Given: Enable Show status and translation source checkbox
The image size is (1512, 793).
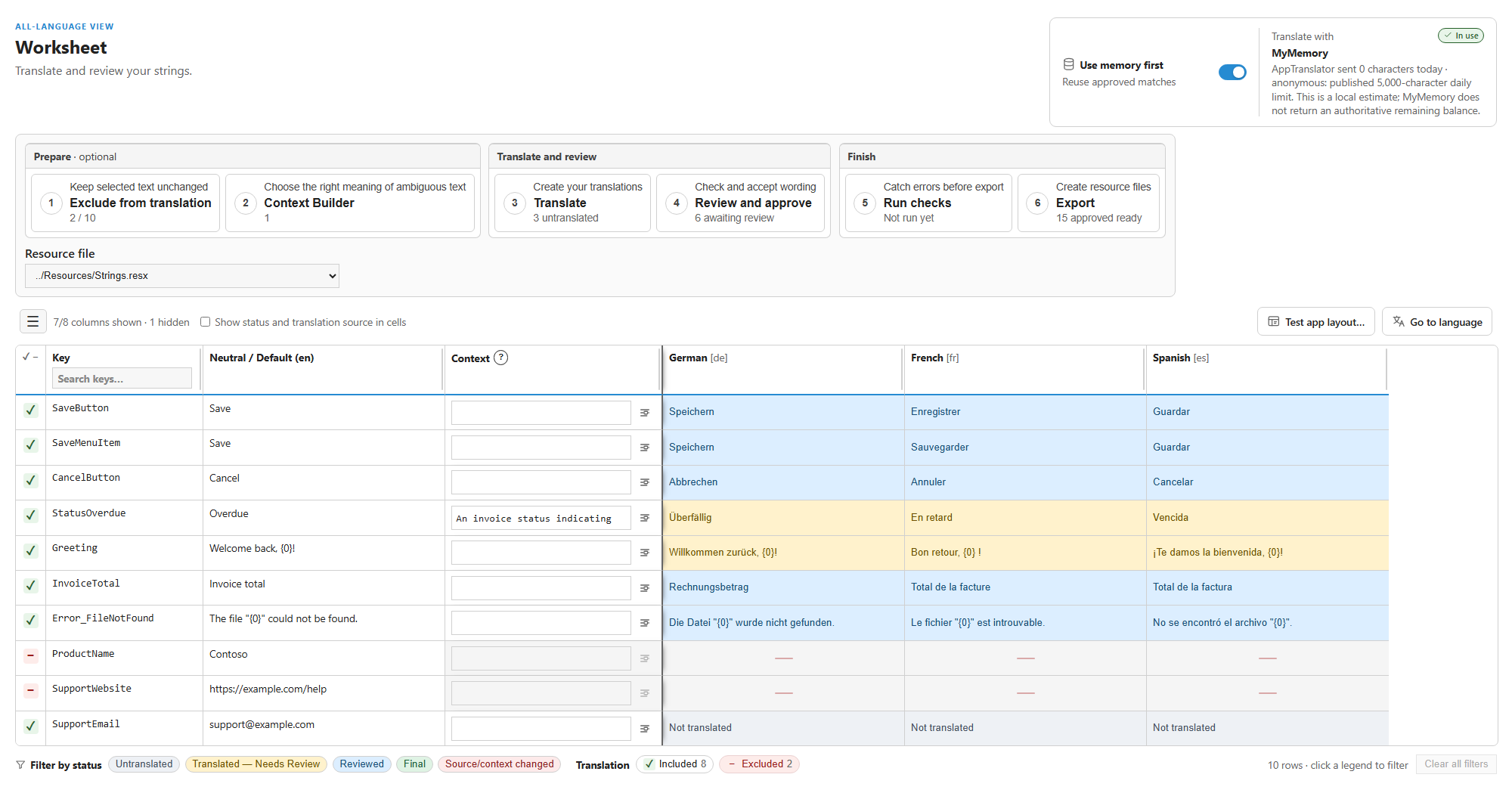Looking at the screenshot, I should pyautogui.click(x=205, y=322).
